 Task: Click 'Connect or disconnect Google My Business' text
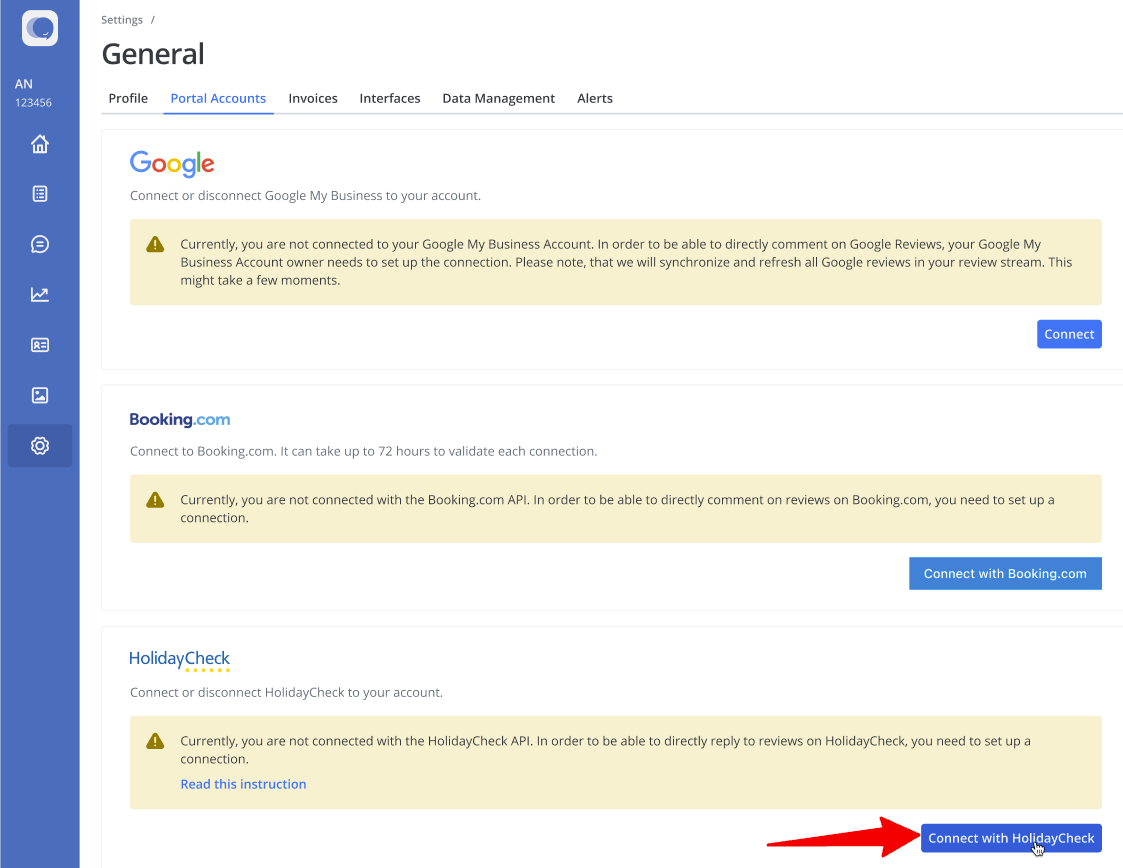tap(305, 196)
